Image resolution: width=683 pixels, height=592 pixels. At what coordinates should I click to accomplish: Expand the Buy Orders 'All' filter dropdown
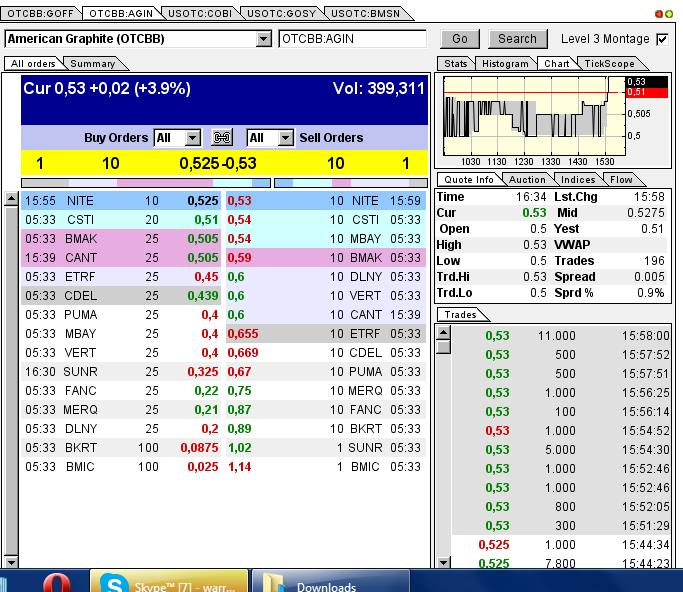click(x=193, y=138)
